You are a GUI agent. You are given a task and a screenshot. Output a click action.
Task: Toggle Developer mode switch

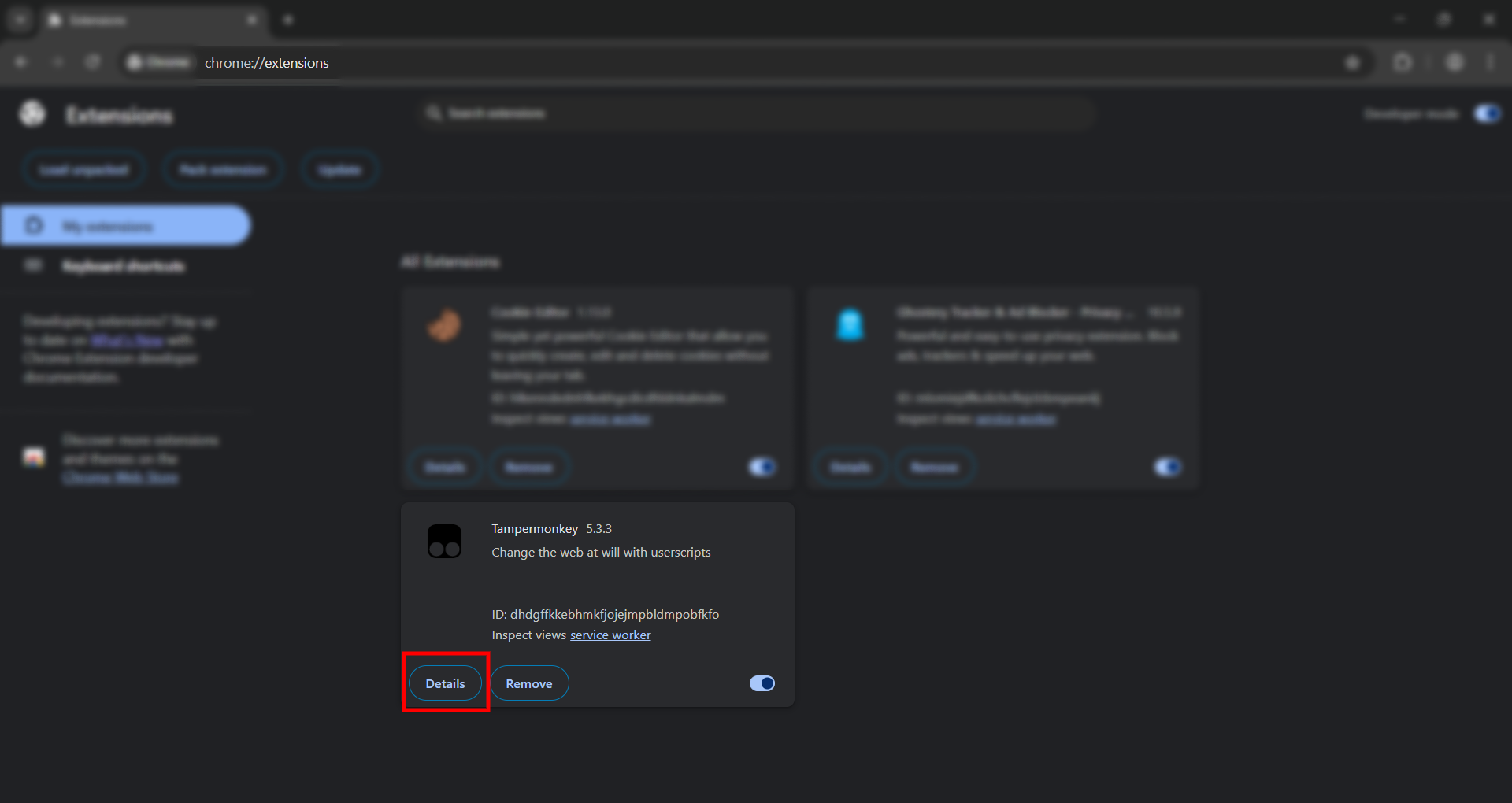1487,114
